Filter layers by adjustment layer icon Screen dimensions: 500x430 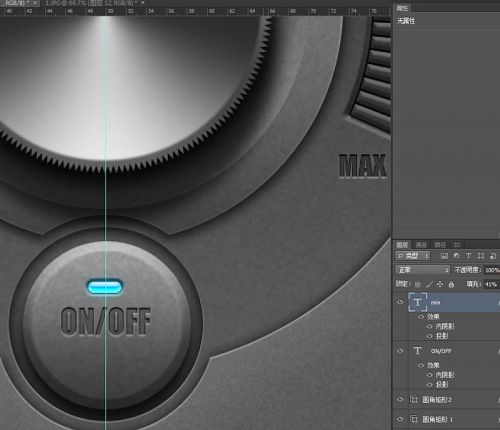[456, 256]
